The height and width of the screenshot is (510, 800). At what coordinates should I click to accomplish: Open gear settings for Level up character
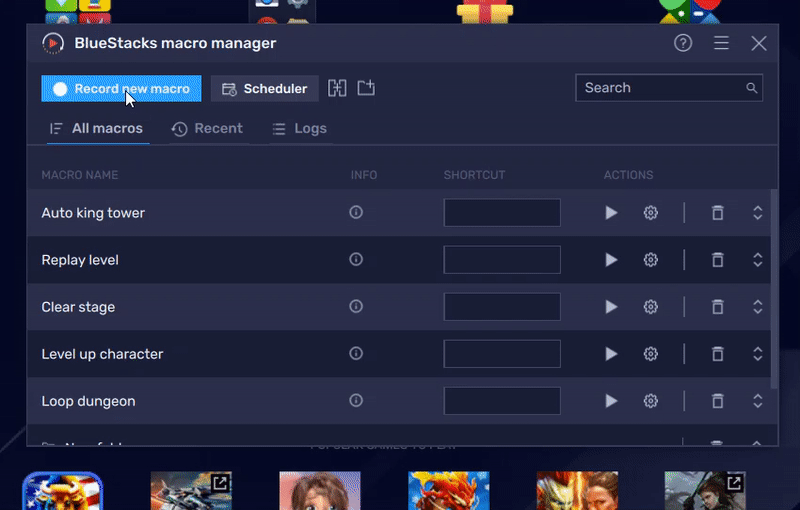click(x=651, y=354)
